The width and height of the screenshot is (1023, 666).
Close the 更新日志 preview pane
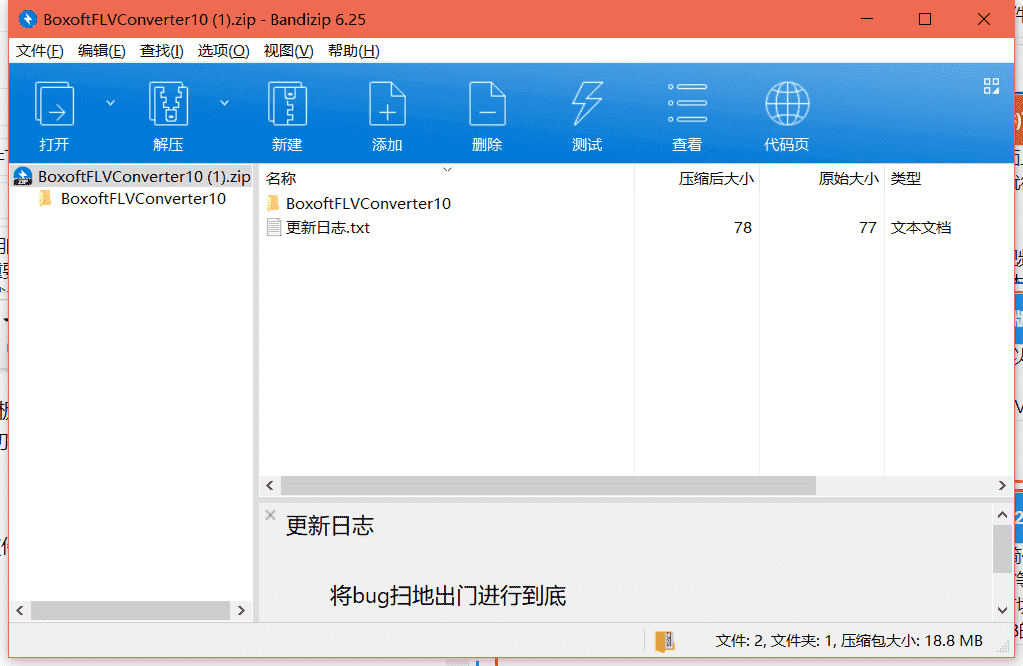coord(270,515)
